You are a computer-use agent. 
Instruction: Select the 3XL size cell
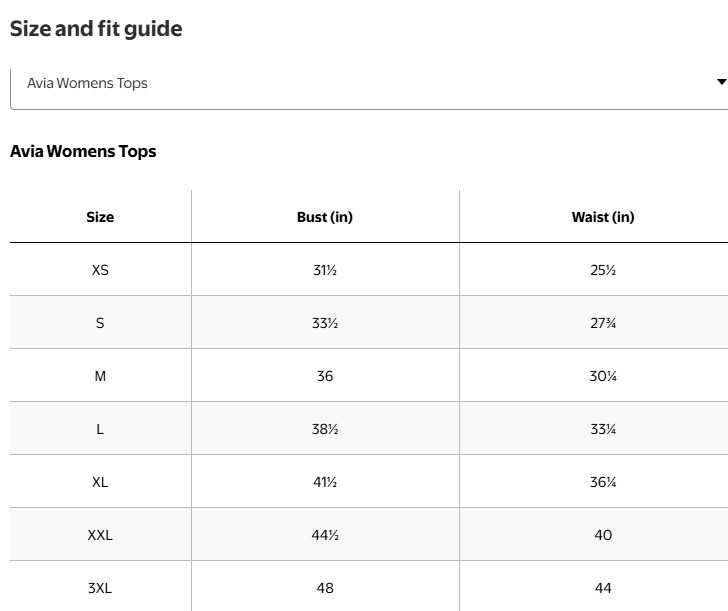100,588
